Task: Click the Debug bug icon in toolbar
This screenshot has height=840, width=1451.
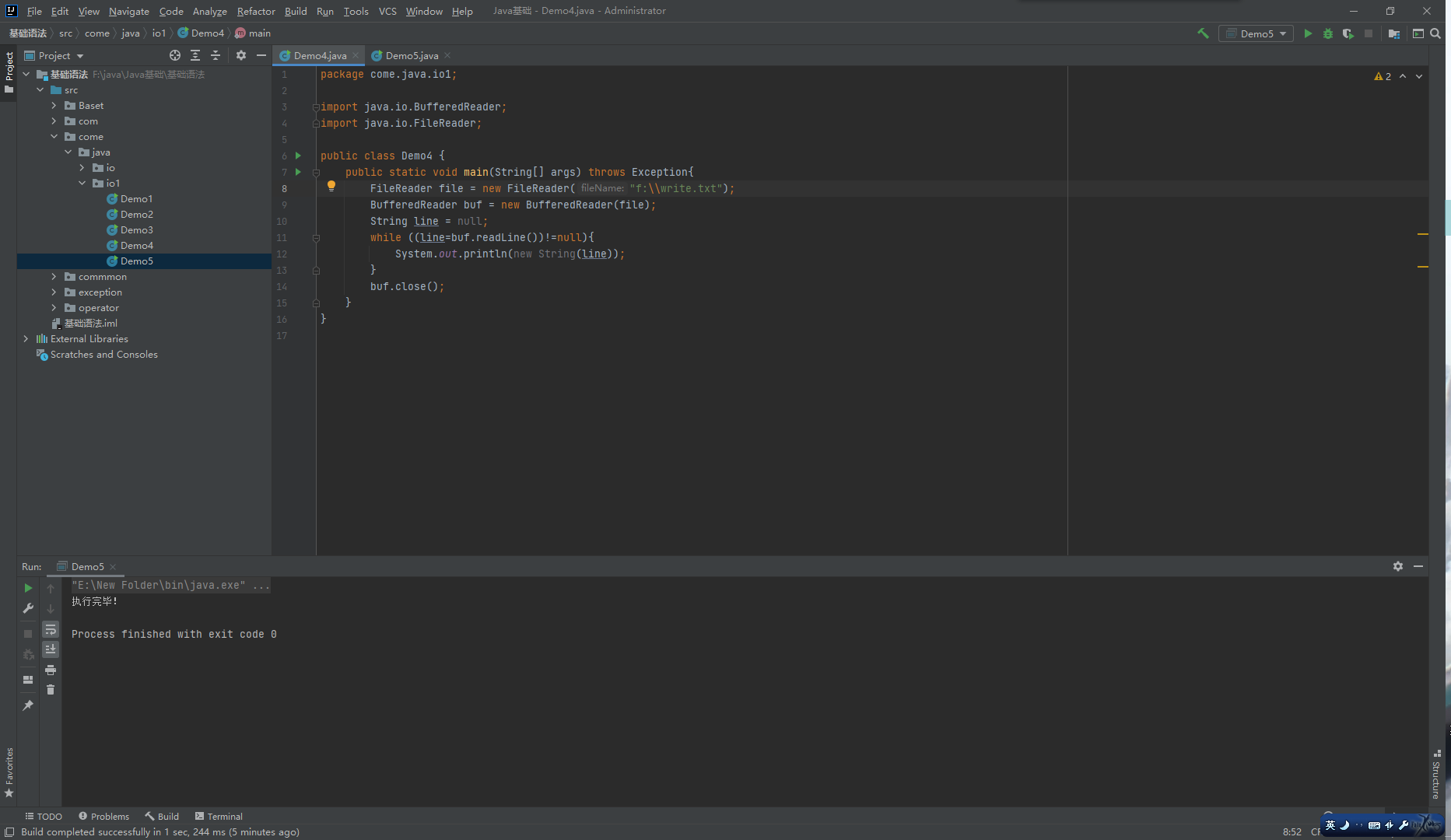Action: [1328, 33]
